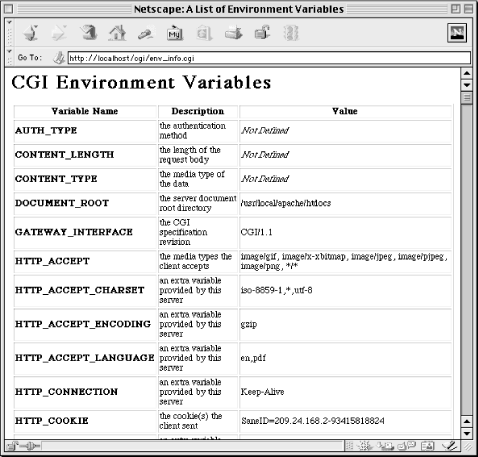
Task: Open the Composer pen icon in status bar
Action: point(449,445)
